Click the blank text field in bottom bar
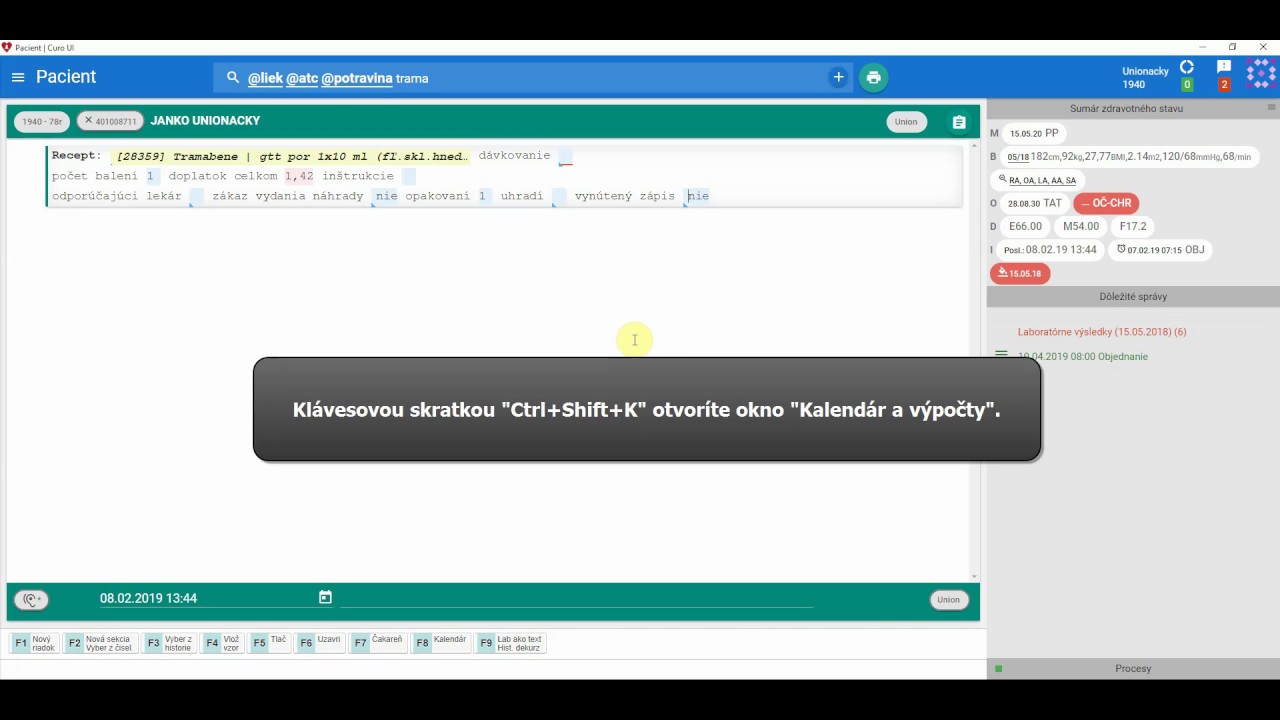The width and height of the screenshot is (1280, 720). point(576,597)
